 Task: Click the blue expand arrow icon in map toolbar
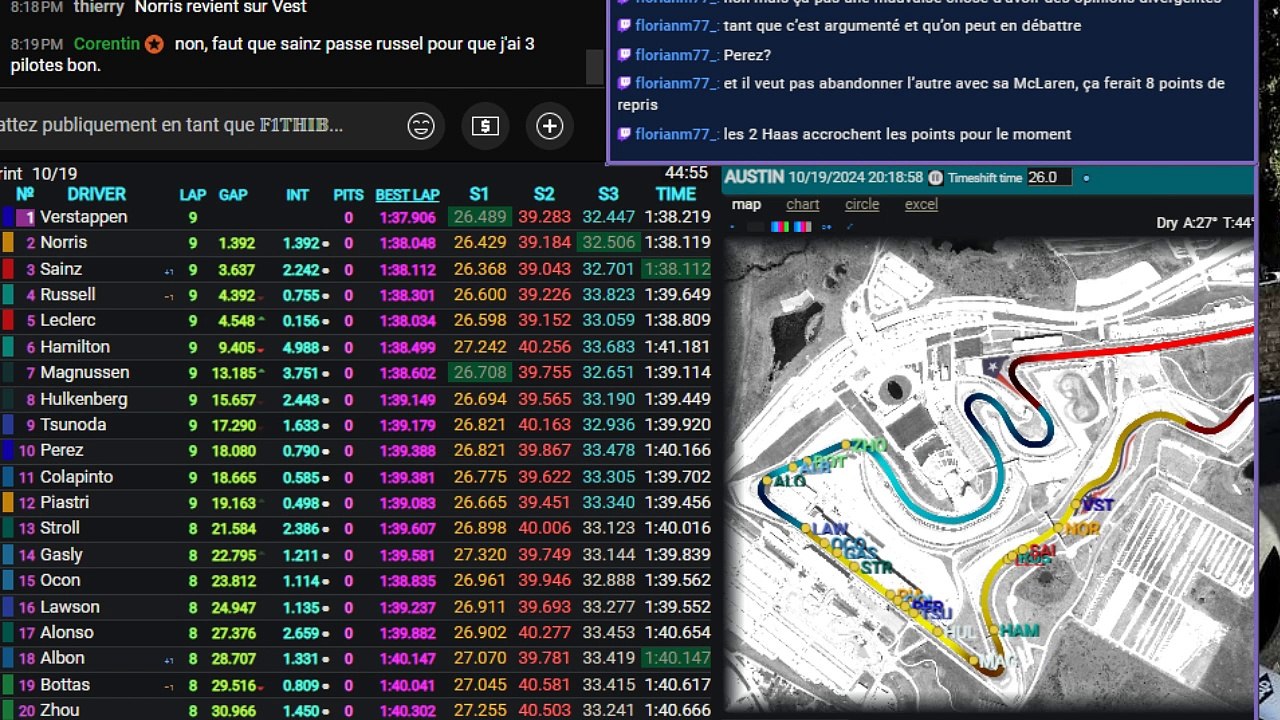point(850,227)
